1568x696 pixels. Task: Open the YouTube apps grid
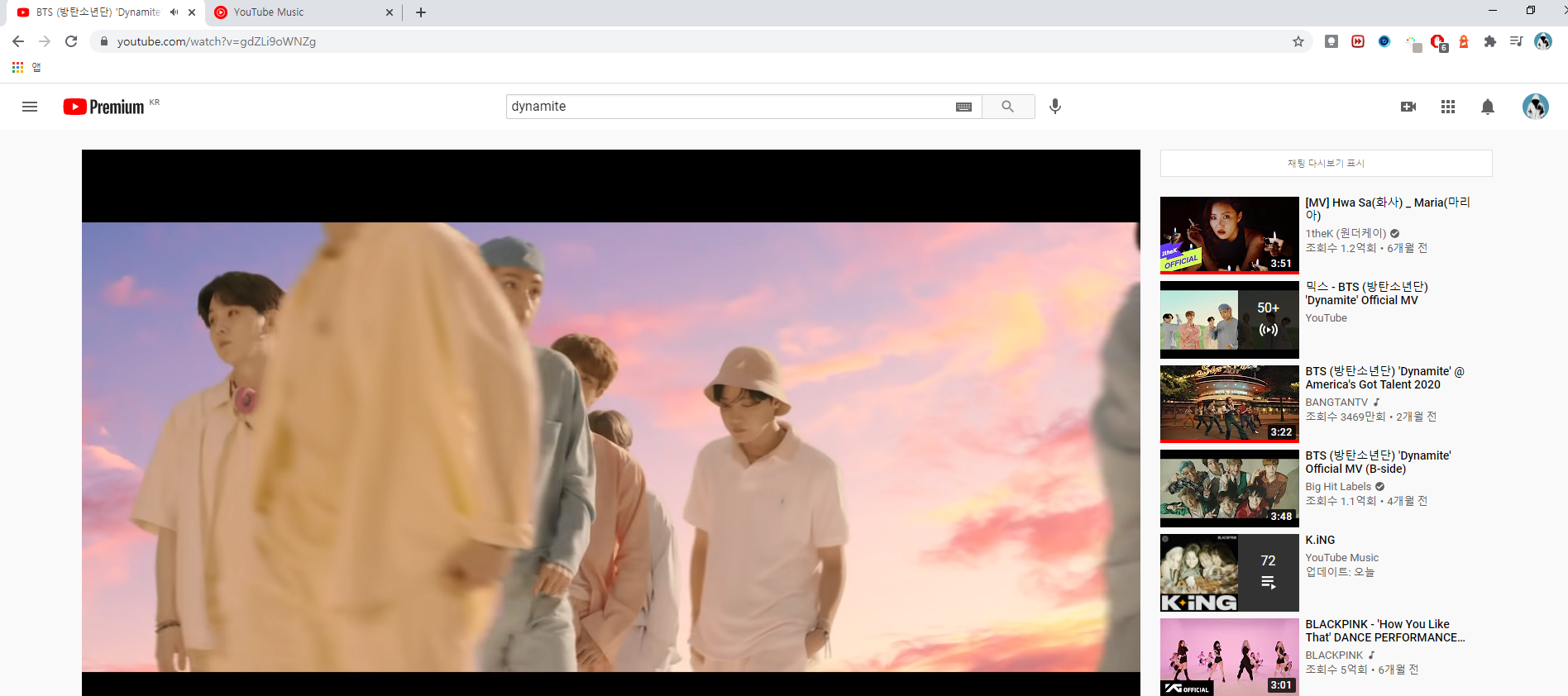point(1448,107)
